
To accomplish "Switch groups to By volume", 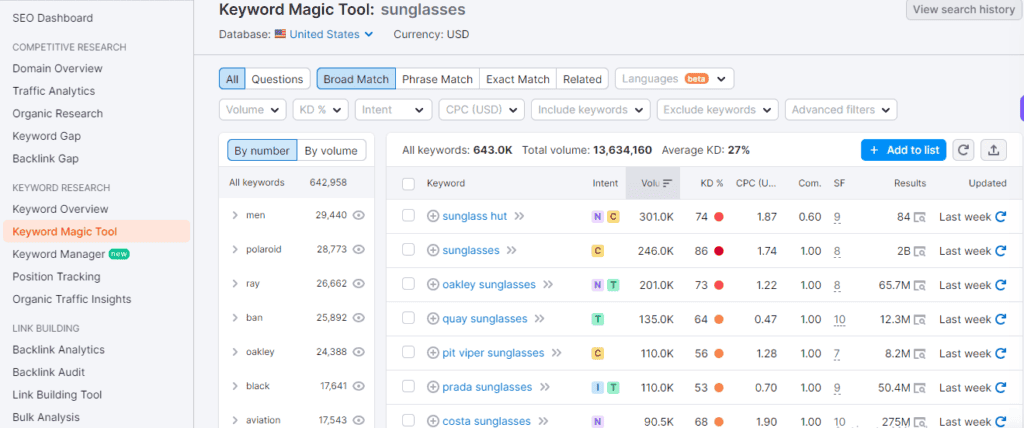I will [x=331, y=151].
